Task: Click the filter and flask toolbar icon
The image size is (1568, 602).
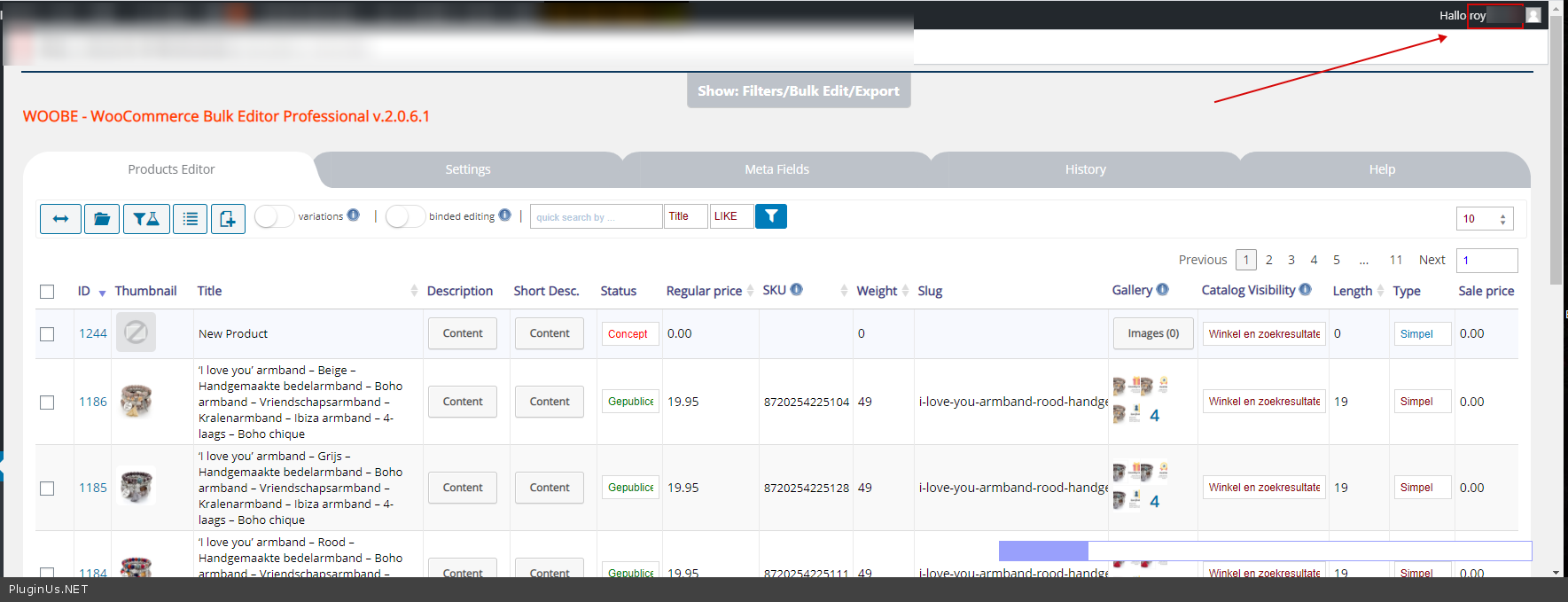Action: (146, 218)
